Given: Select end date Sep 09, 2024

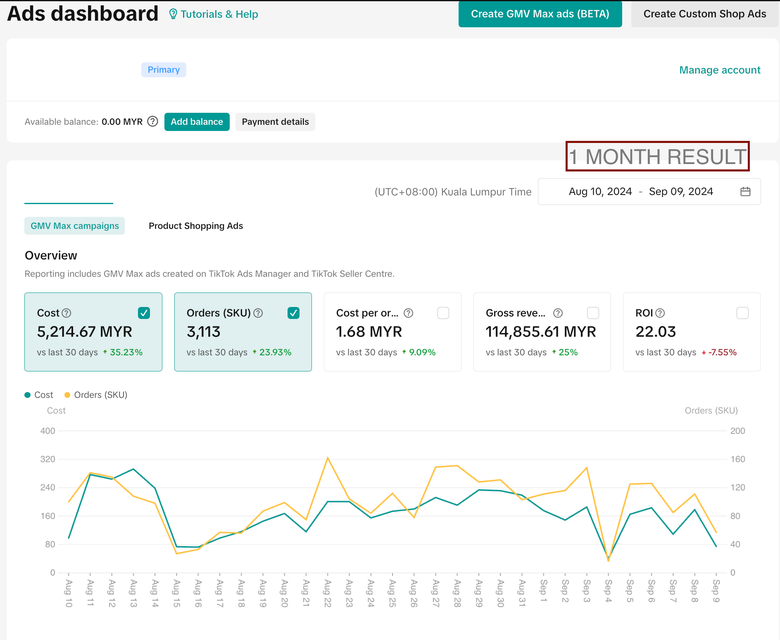Looking at the screenshot, I should (681, 191).
